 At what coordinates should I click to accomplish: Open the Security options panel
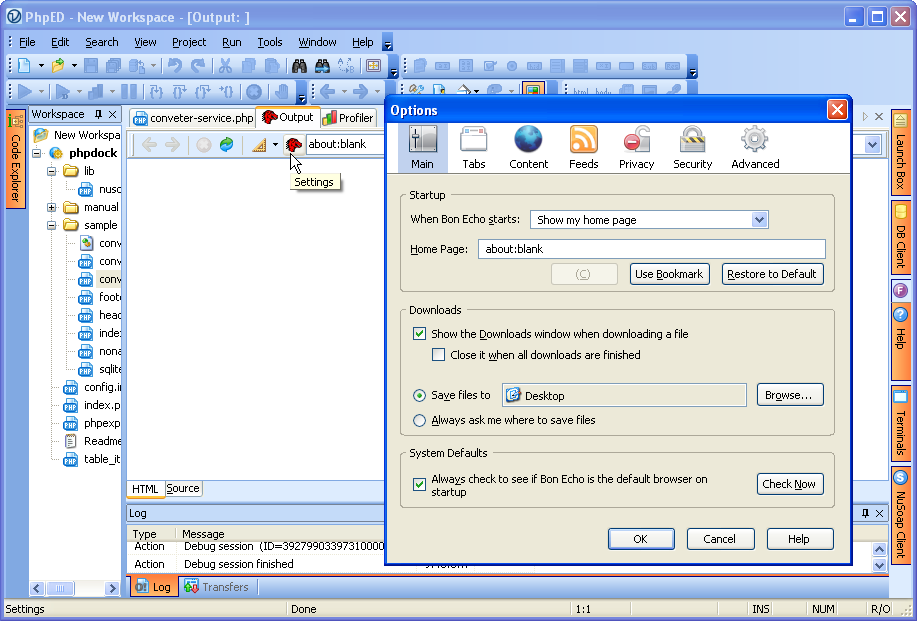[692, 148]
